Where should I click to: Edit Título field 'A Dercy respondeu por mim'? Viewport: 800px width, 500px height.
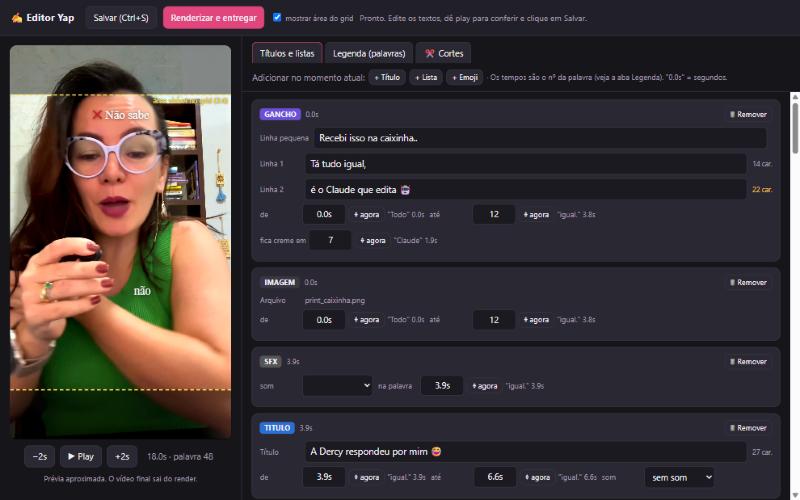[x=526, y=452]
